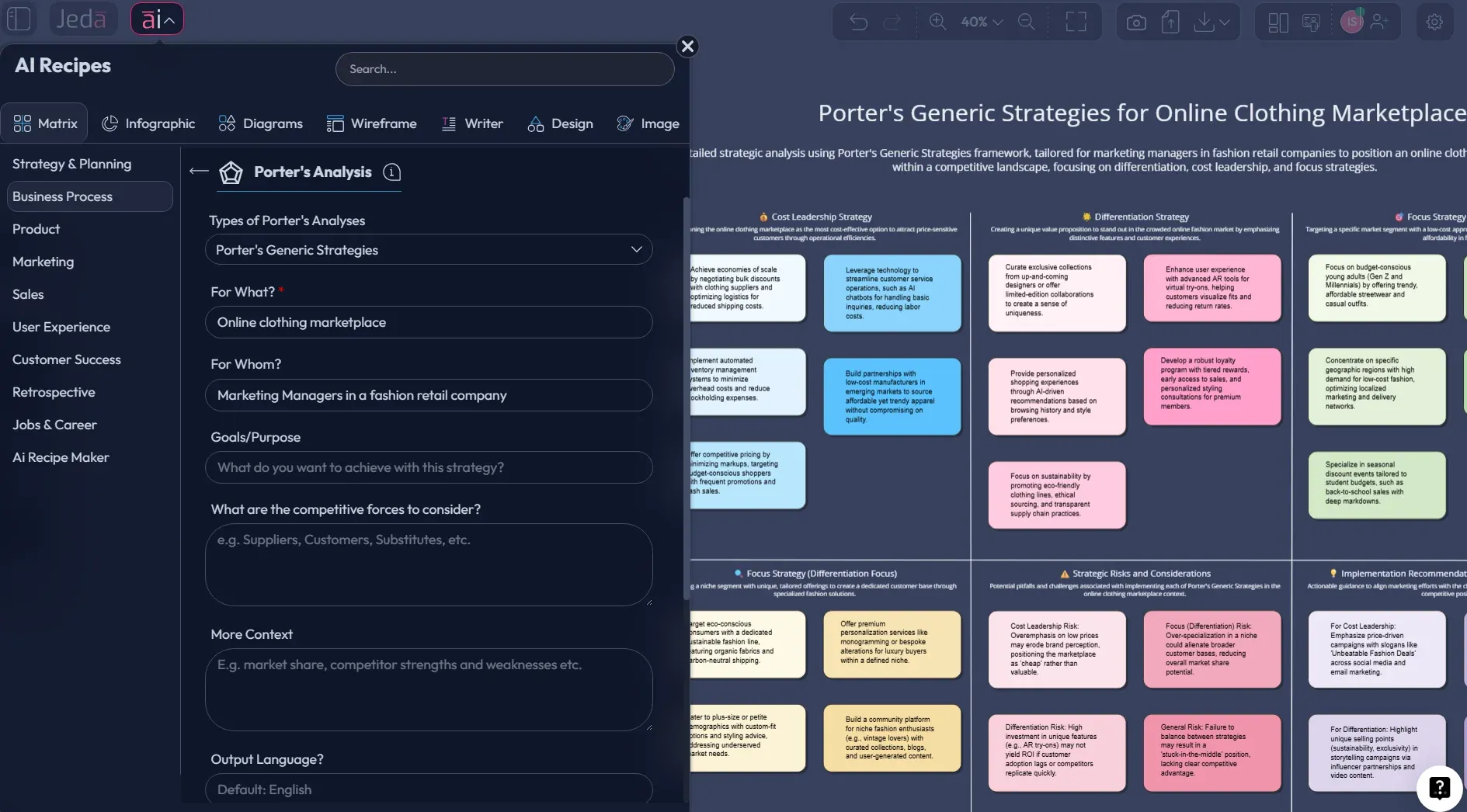Click the Undo icon
This screenshot has height=812, width=1467.
tap(857, 21)
